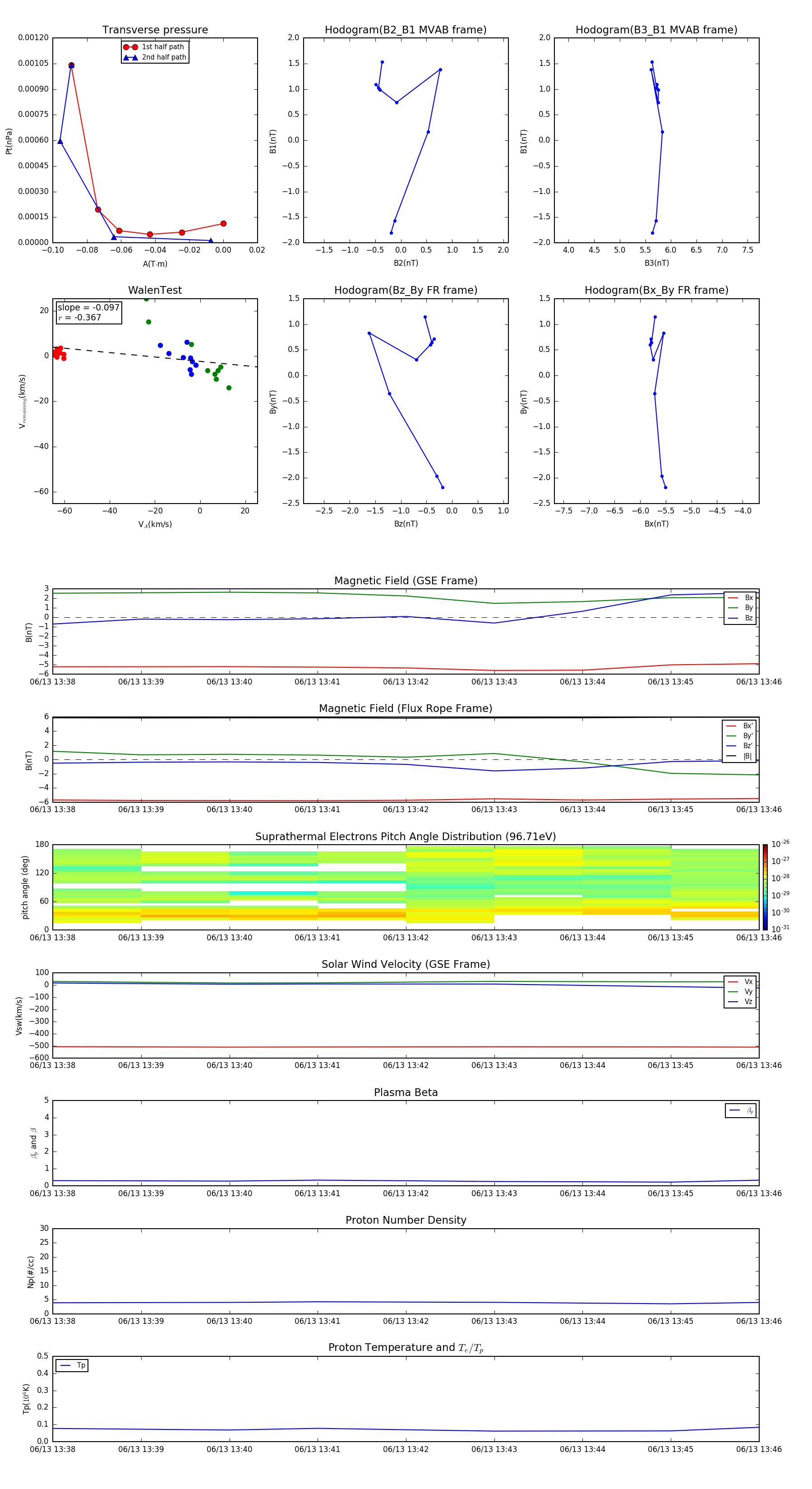Screen dimensions: 812x1489
Task: Click the 'V_remaining(km/s)' y-axis label
Action: [22, 401]
